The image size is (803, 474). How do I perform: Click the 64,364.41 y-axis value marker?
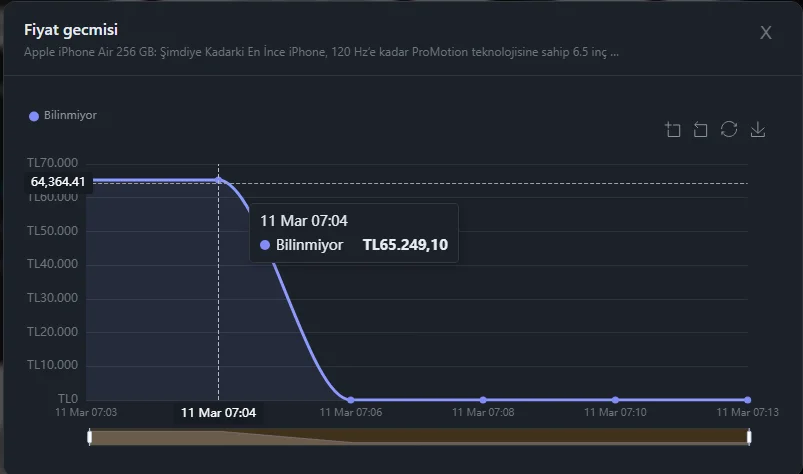click(x=58, y=182)
